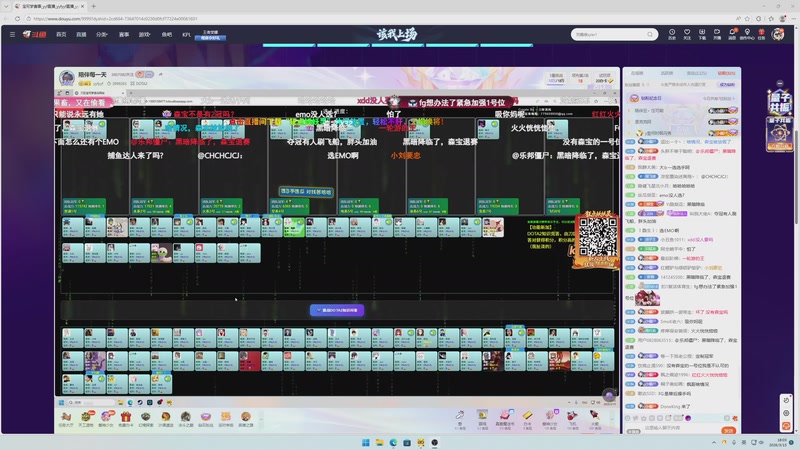Image resolution: width=800 pixels, height=450 pixels.
Task: Open the 任务大厅 icon in bottom bar
Action: (65, 419)
